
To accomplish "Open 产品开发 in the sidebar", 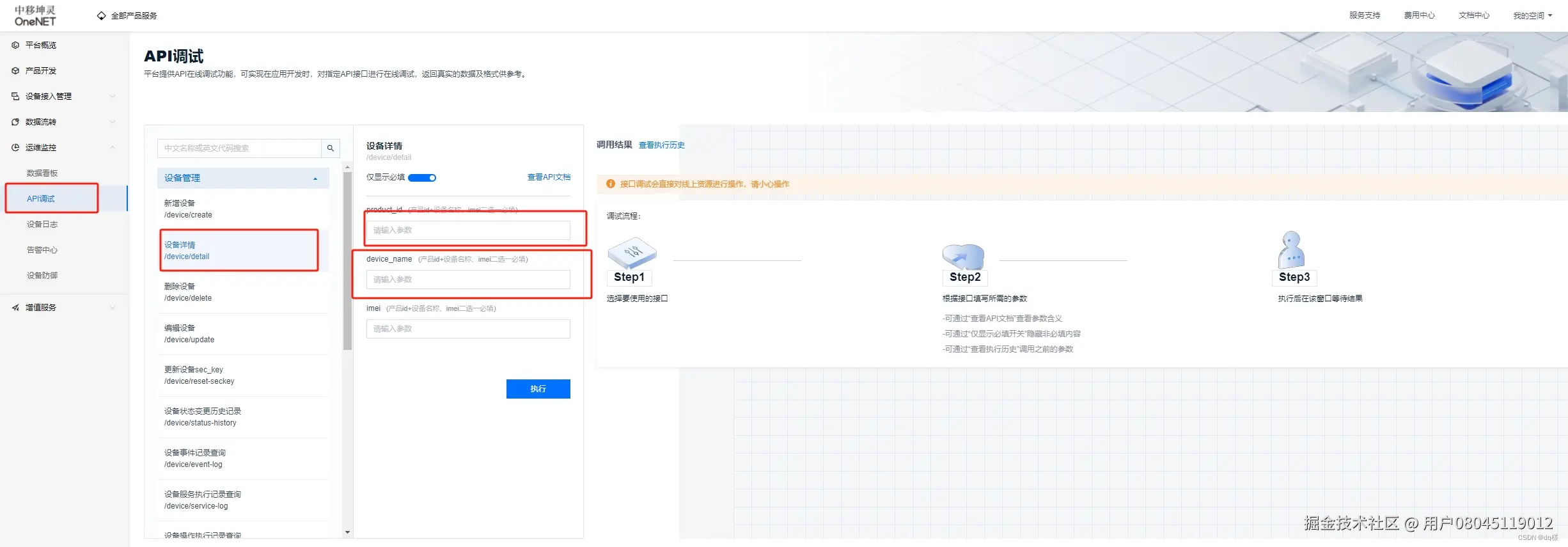I will tap(41, 71).
